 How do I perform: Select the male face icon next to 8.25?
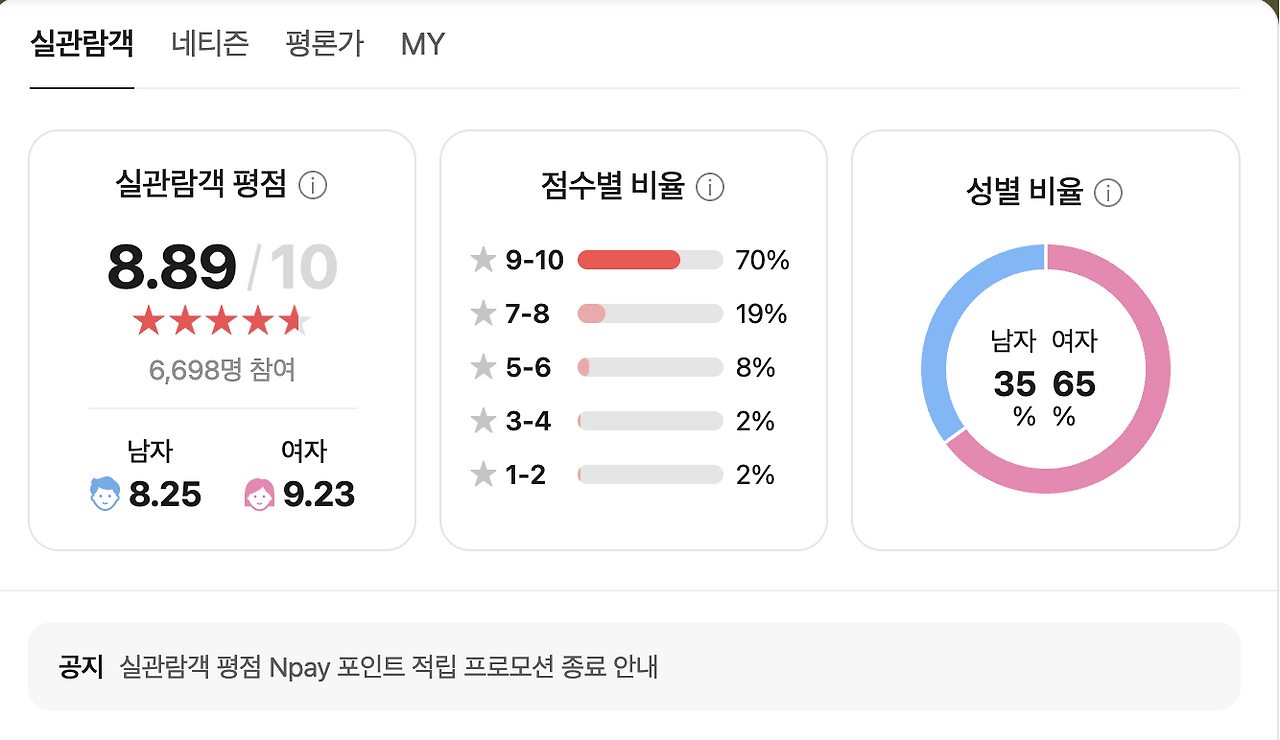point(106,492)
